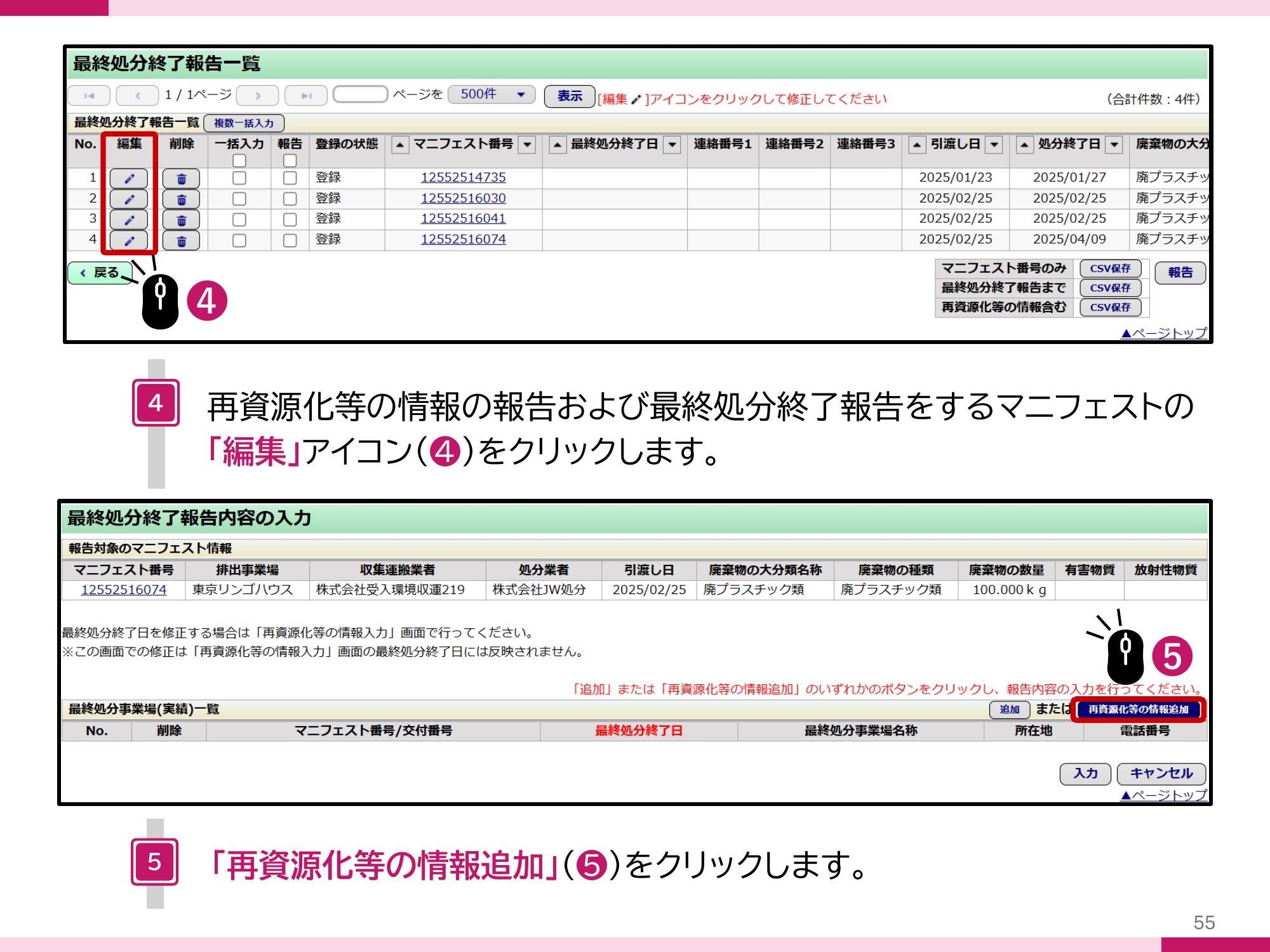Screen dimensions: 1270x952
Task: Go to first page using pager icon
Action: [x=89, y=95]
